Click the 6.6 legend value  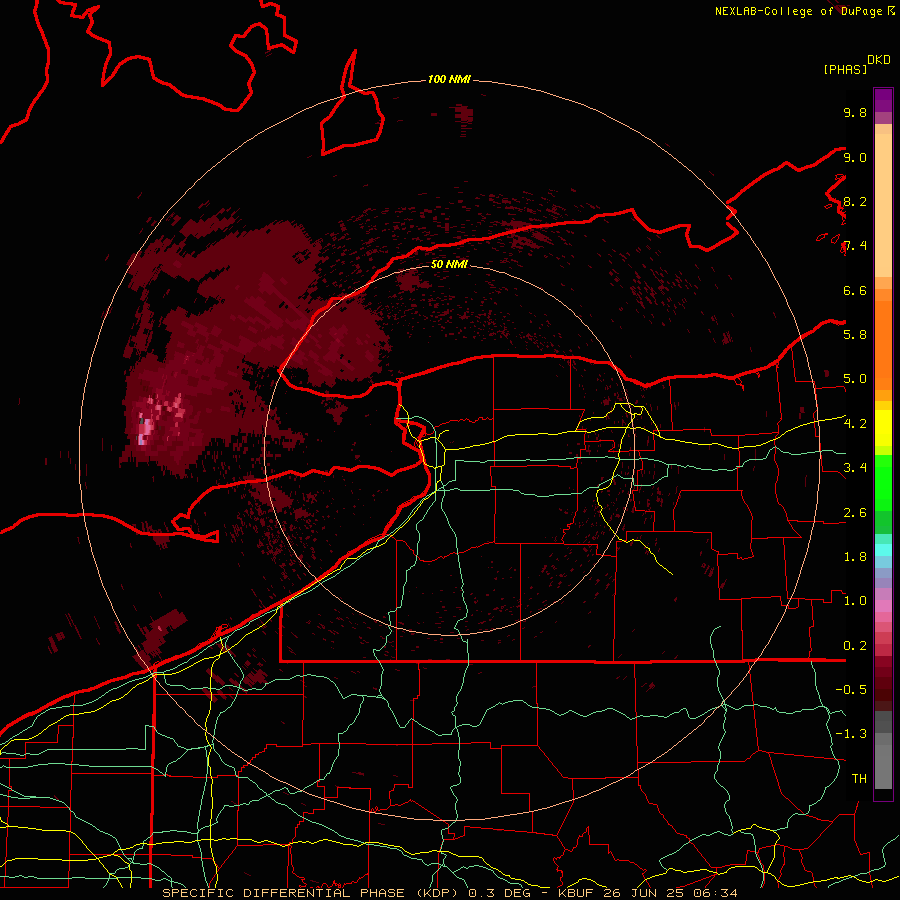pos(855,290)
